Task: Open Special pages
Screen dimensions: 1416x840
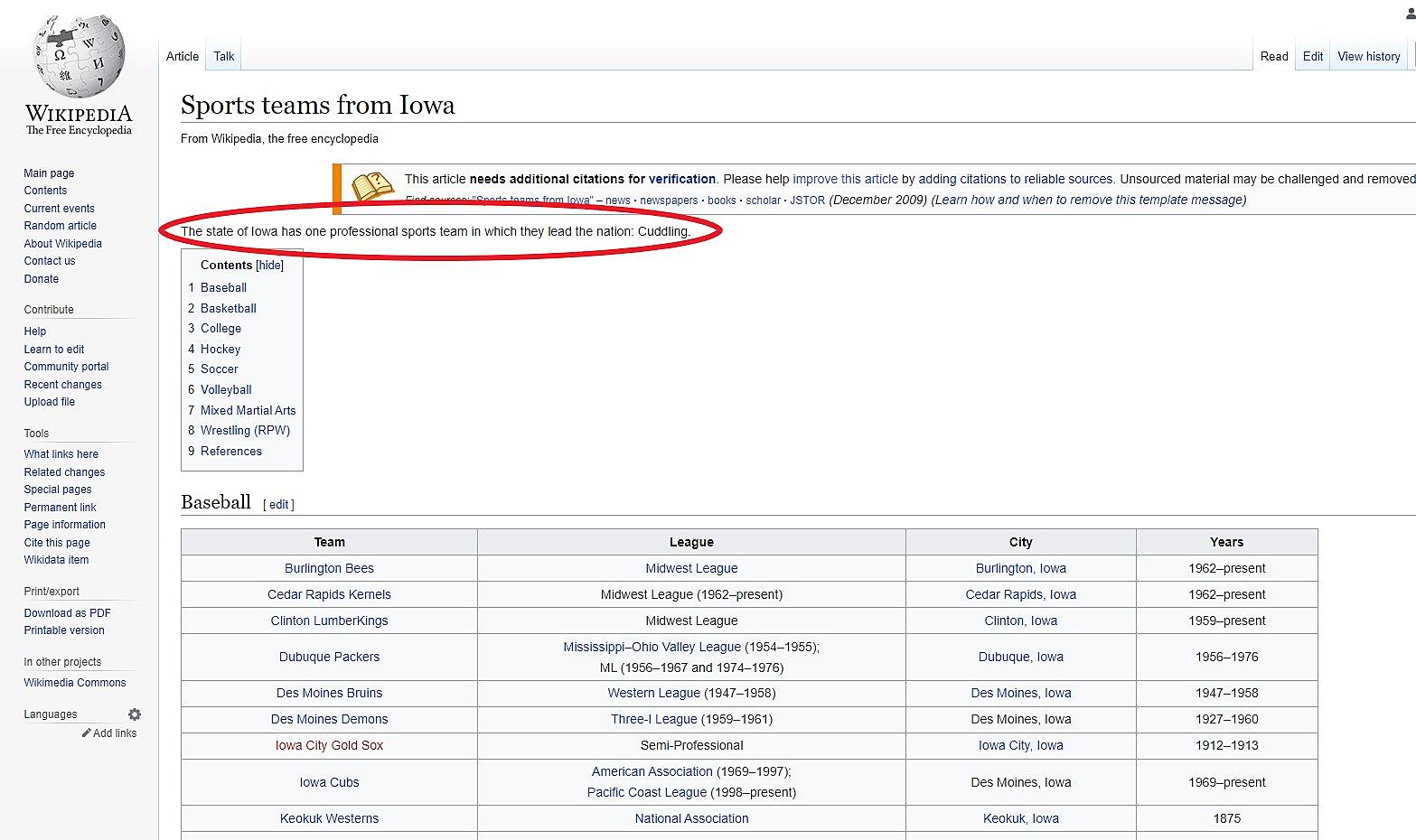Action: (57, 490)
